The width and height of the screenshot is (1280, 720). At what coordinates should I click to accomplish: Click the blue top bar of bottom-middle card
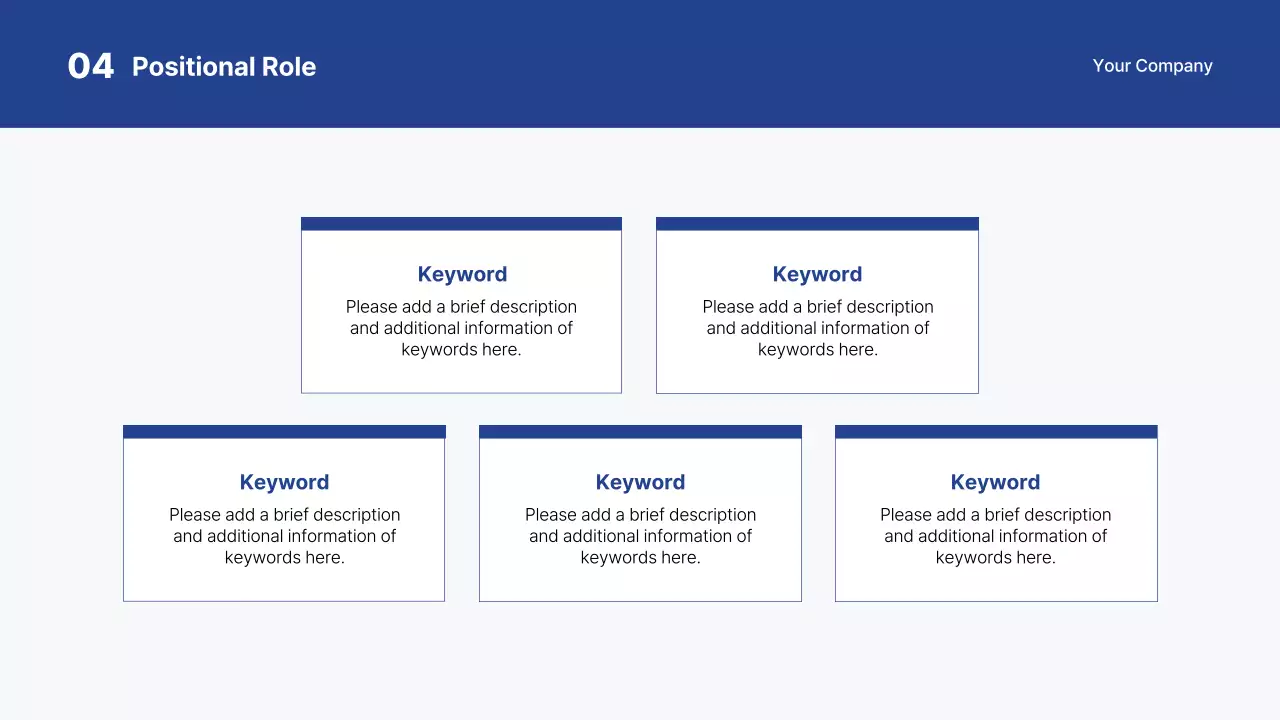tap(640, 432)
